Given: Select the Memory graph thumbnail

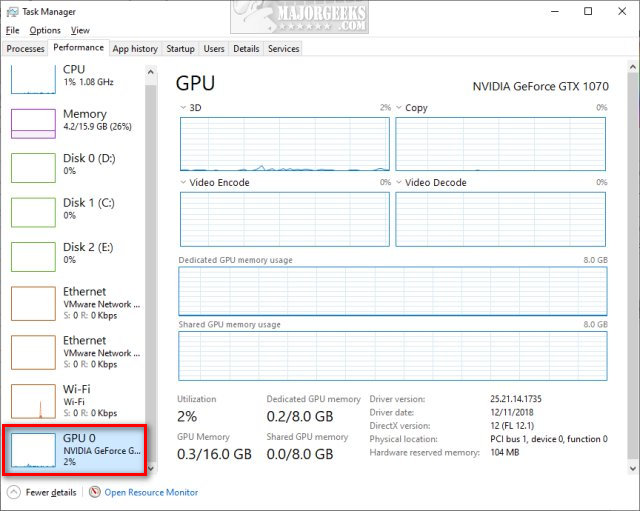Looking at the screenshot, I should click(33, 122).
